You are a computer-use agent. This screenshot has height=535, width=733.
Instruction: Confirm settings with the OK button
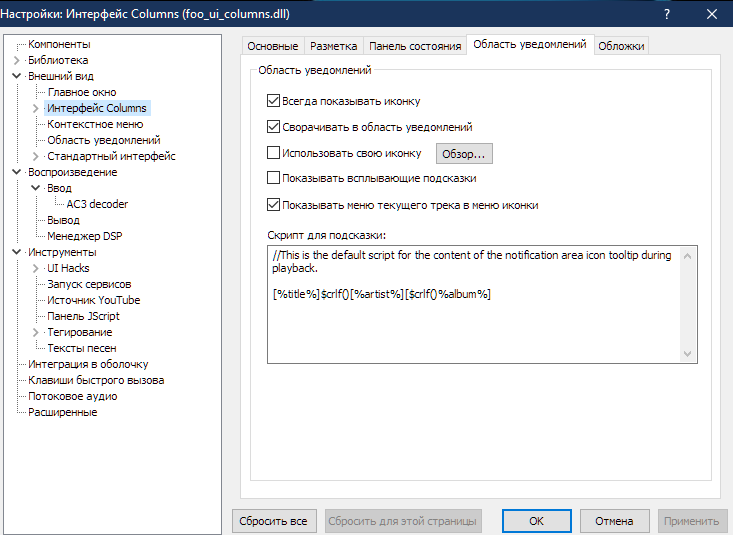(x=536, y=521)
